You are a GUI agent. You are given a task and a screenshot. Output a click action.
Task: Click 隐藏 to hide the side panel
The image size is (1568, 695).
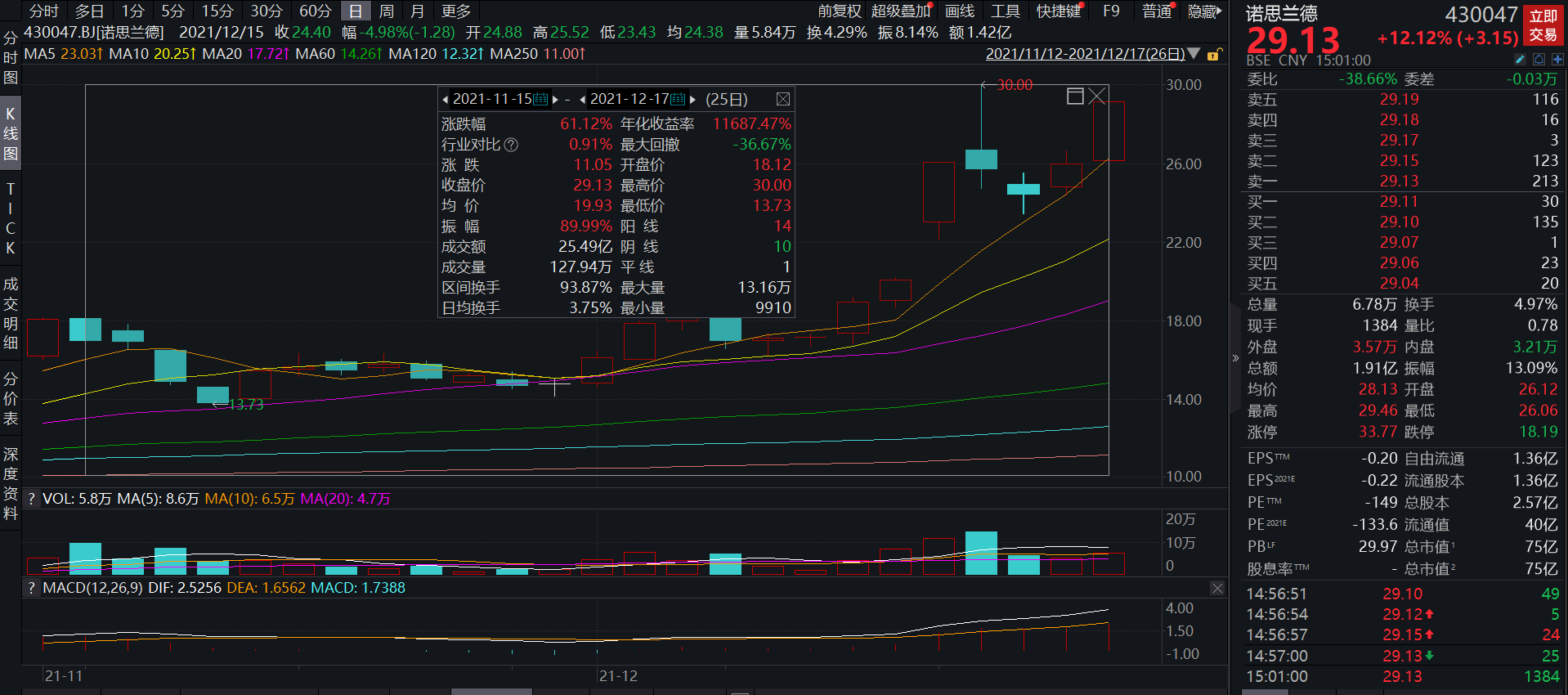(x=1204, y=11)
